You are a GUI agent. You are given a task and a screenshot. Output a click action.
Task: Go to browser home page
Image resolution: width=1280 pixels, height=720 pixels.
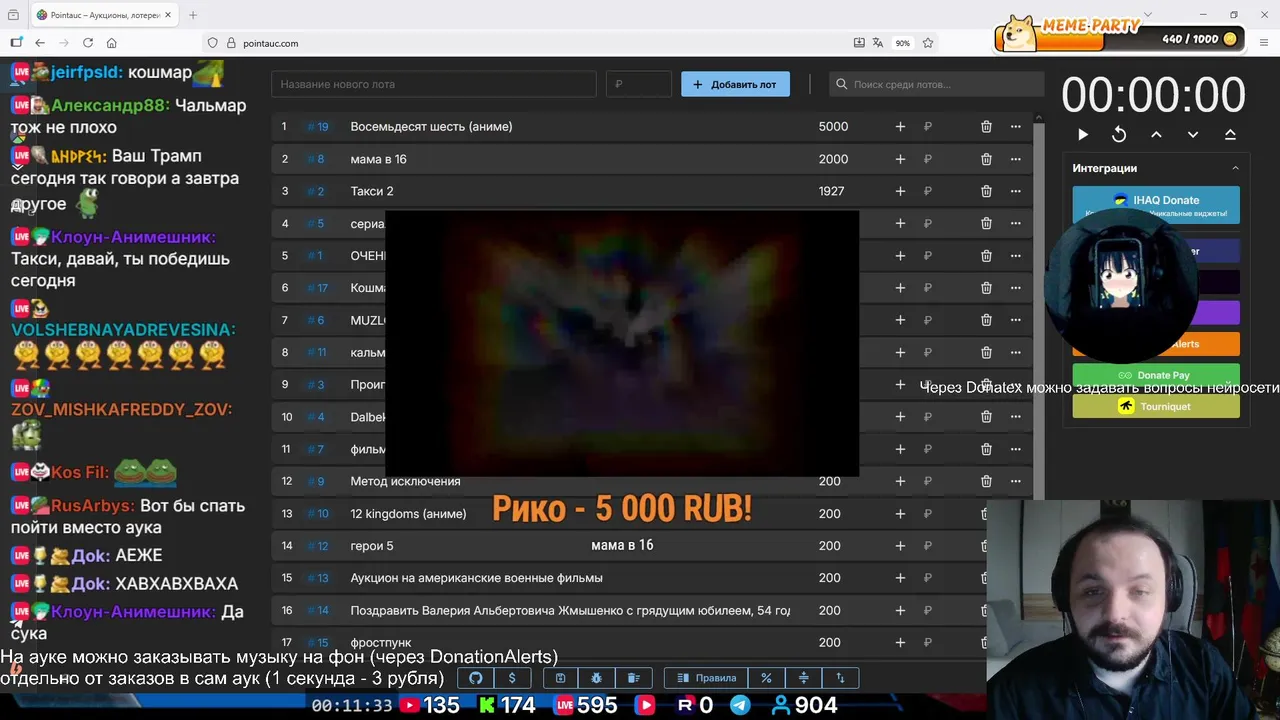pyautogui.click(x=112, y=43)
